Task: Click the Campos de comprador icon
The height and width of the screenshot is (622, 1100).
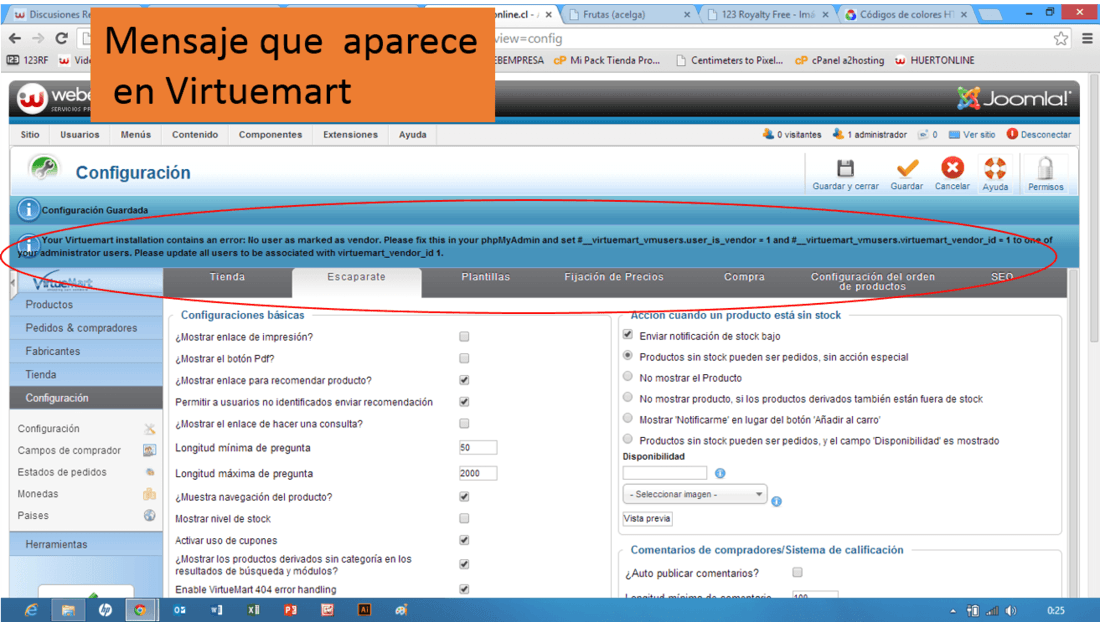Action: point(149,450)
